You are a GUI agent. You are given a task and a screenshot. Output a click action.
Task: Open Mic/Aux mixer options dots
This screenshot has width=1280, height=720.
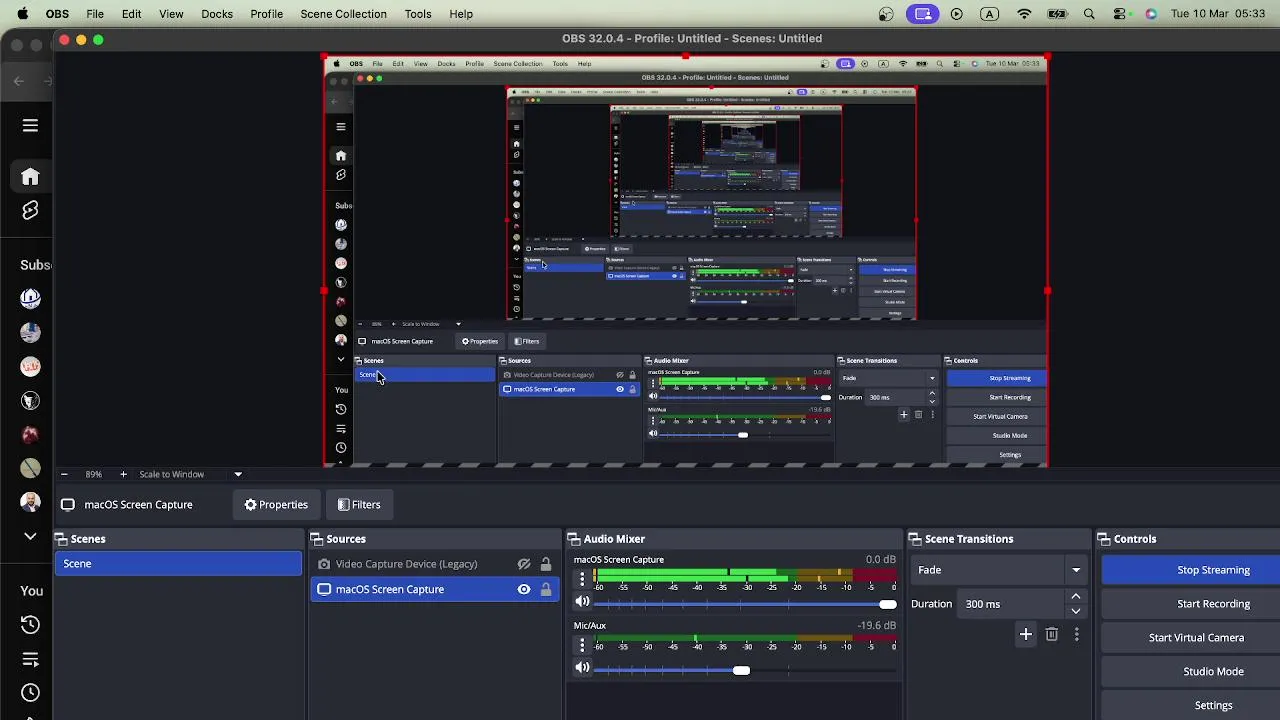(582, 645)
